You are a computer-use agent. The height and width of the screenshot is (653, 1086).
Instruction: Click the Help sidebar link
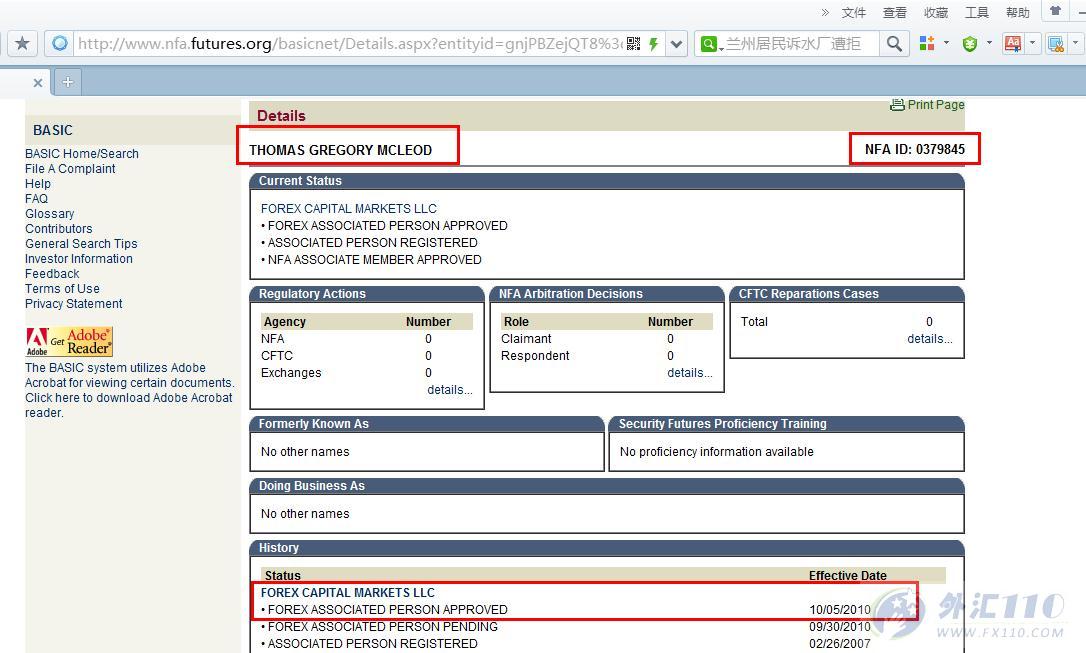tap(37, 184)
